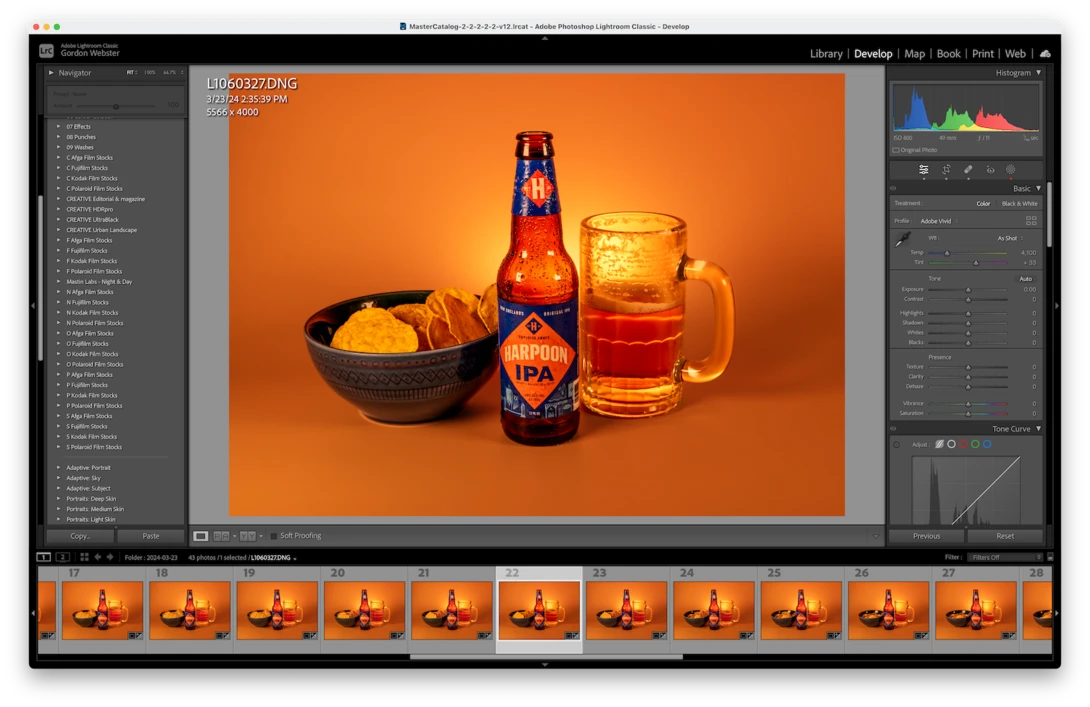Select the Healing tool bandage icon
Screen dimensions: 1090x707
968,170
